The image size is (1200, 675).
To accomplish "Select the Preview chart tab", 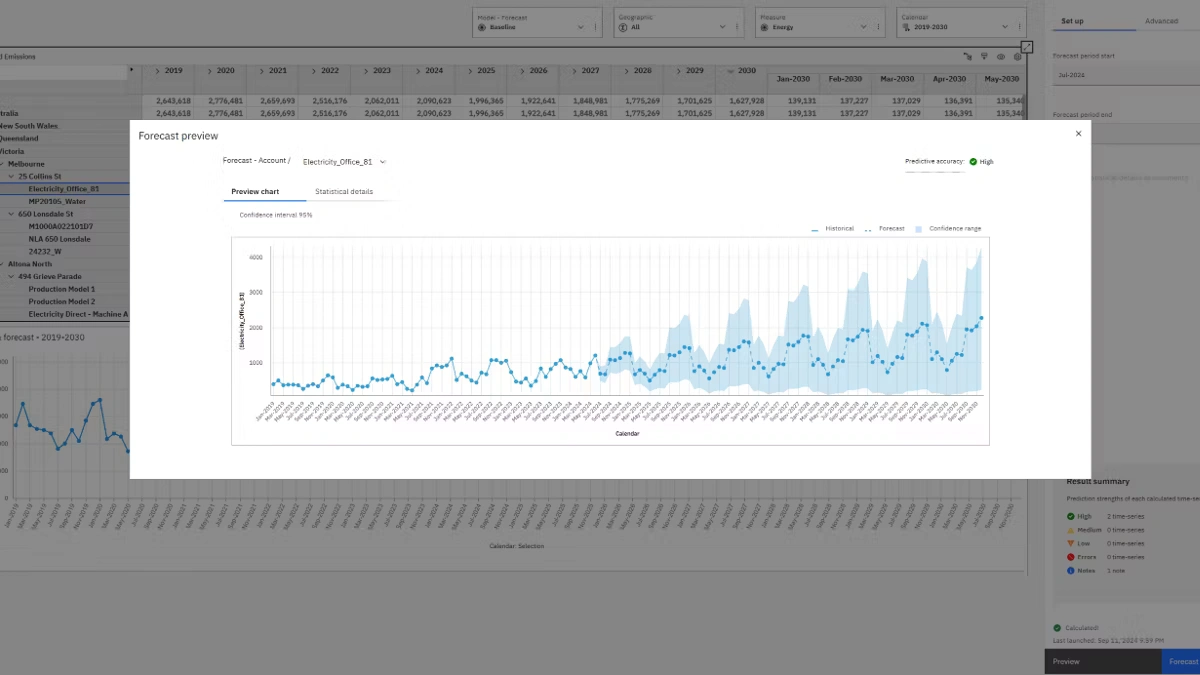I will coord(255,191).
